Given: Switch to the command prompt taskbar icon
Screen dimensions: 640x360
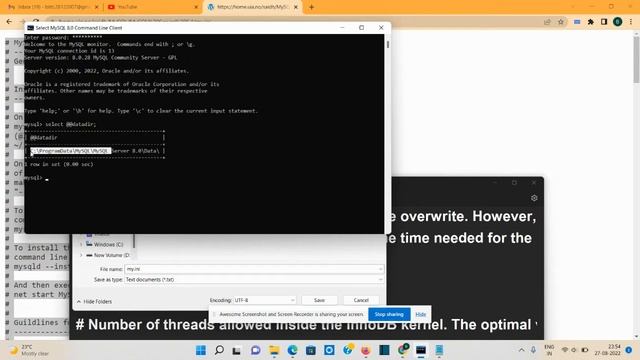Looking at the screenshot, I should (421, 350).
